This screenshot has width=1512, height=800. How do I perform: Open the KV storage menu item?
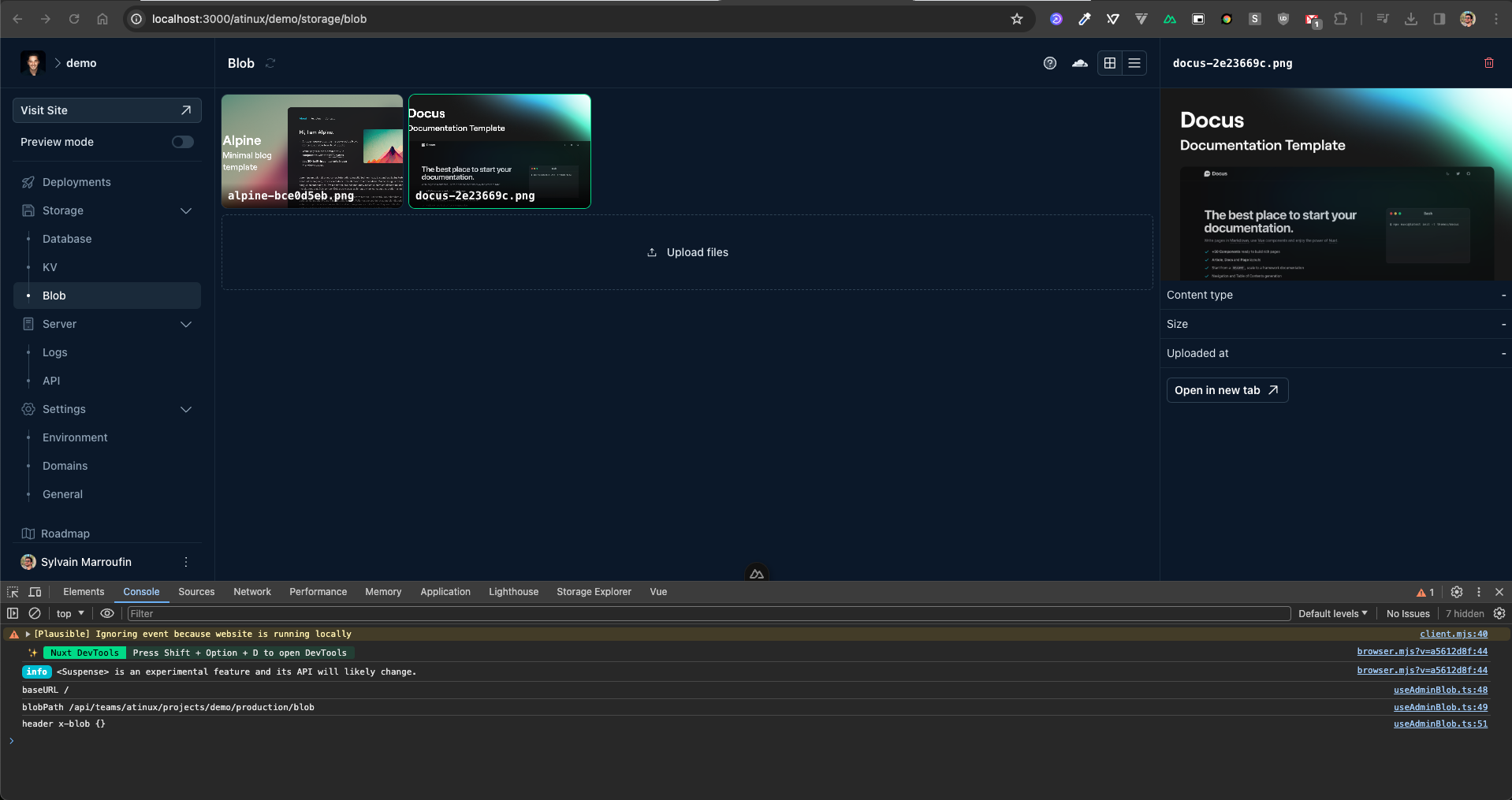50,267
